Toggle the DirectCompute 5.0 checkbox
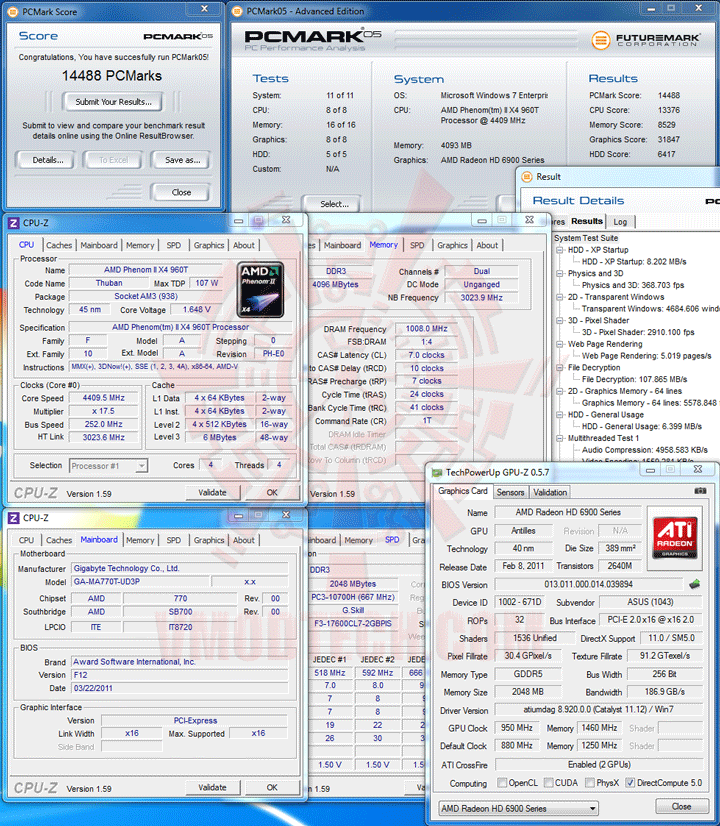 (x=630, y=782)
